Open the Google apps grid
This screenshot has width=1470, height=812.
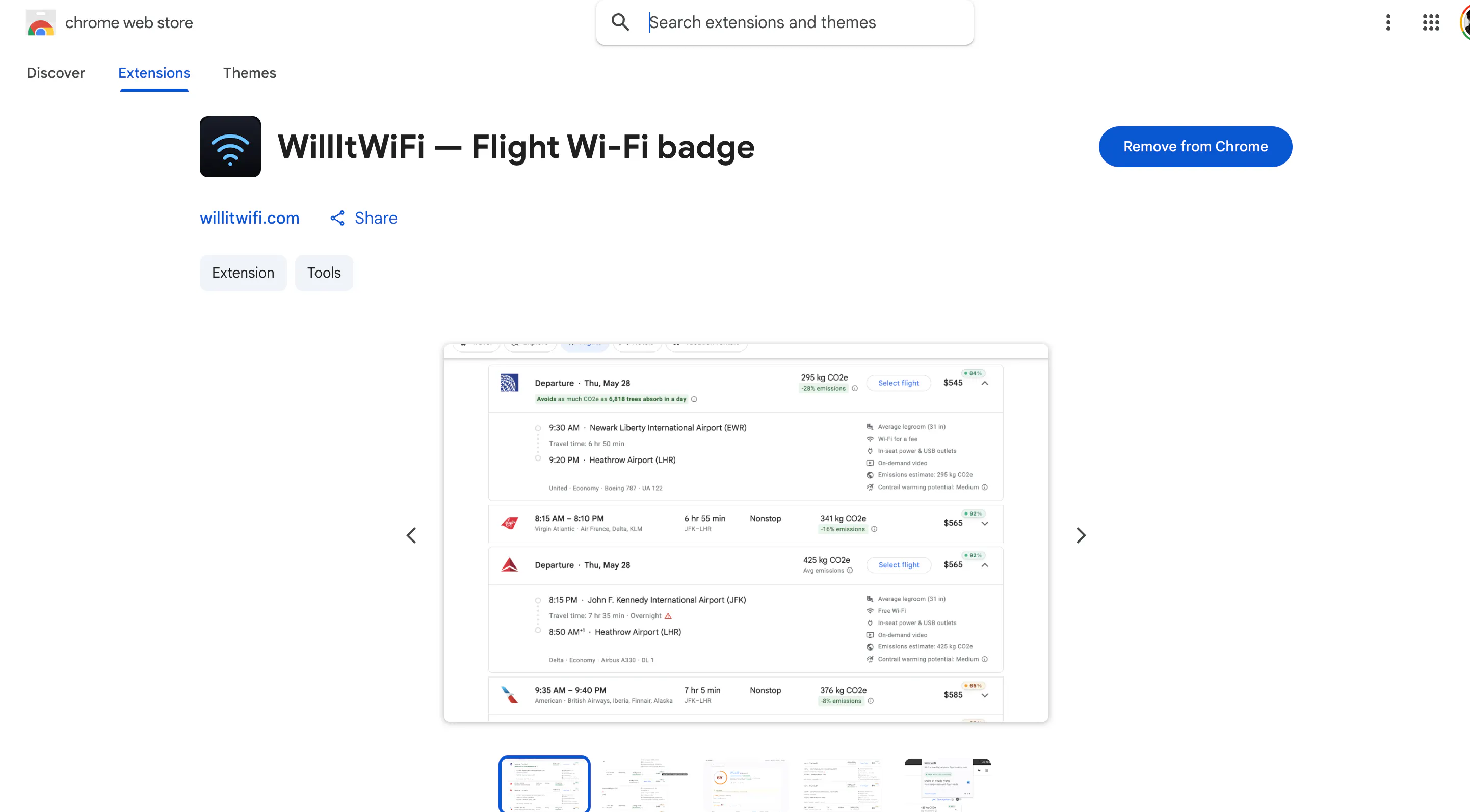(1431, 22)
